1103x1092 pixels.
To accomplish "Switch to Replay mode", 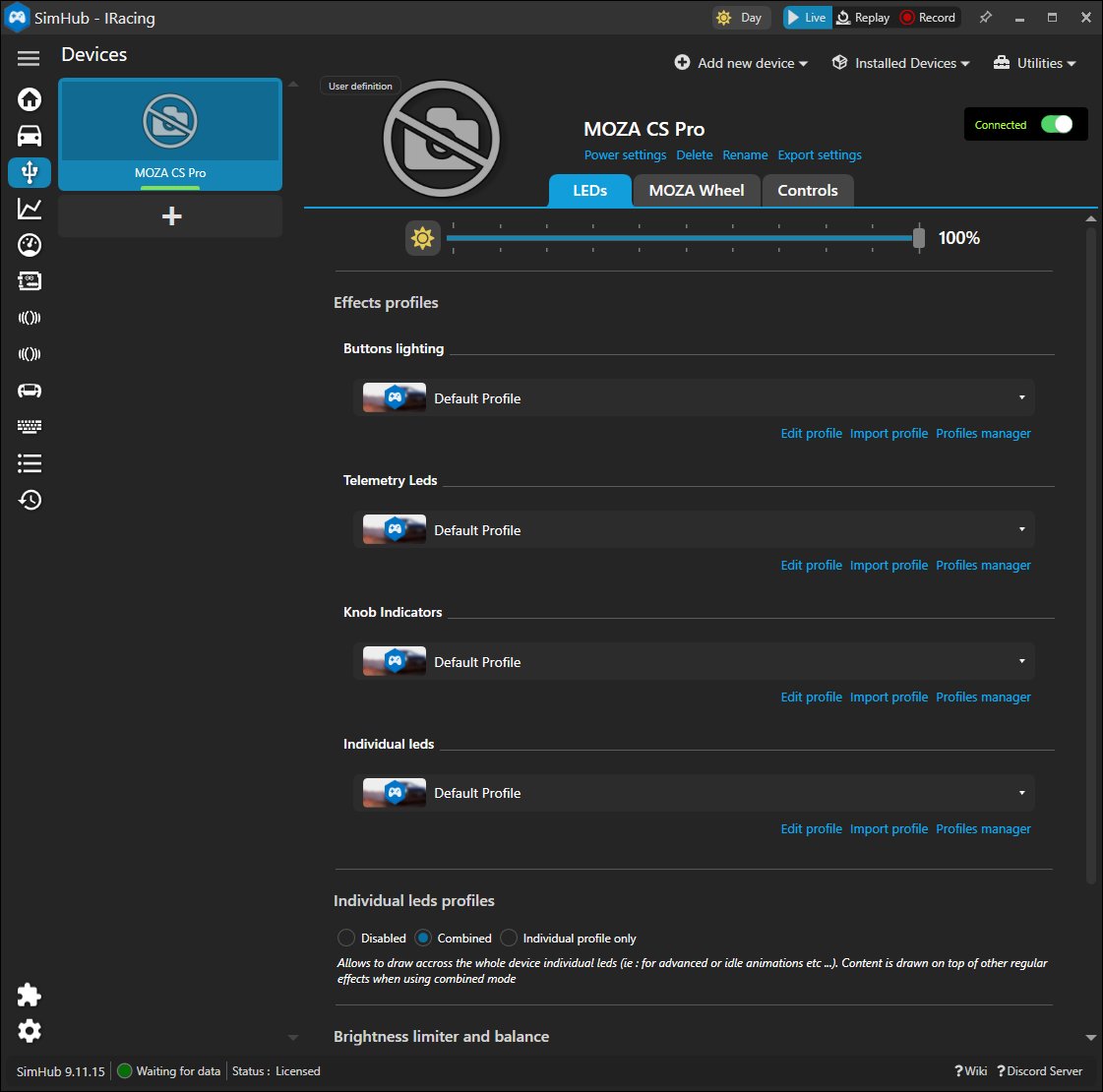I will pos(863,18).
